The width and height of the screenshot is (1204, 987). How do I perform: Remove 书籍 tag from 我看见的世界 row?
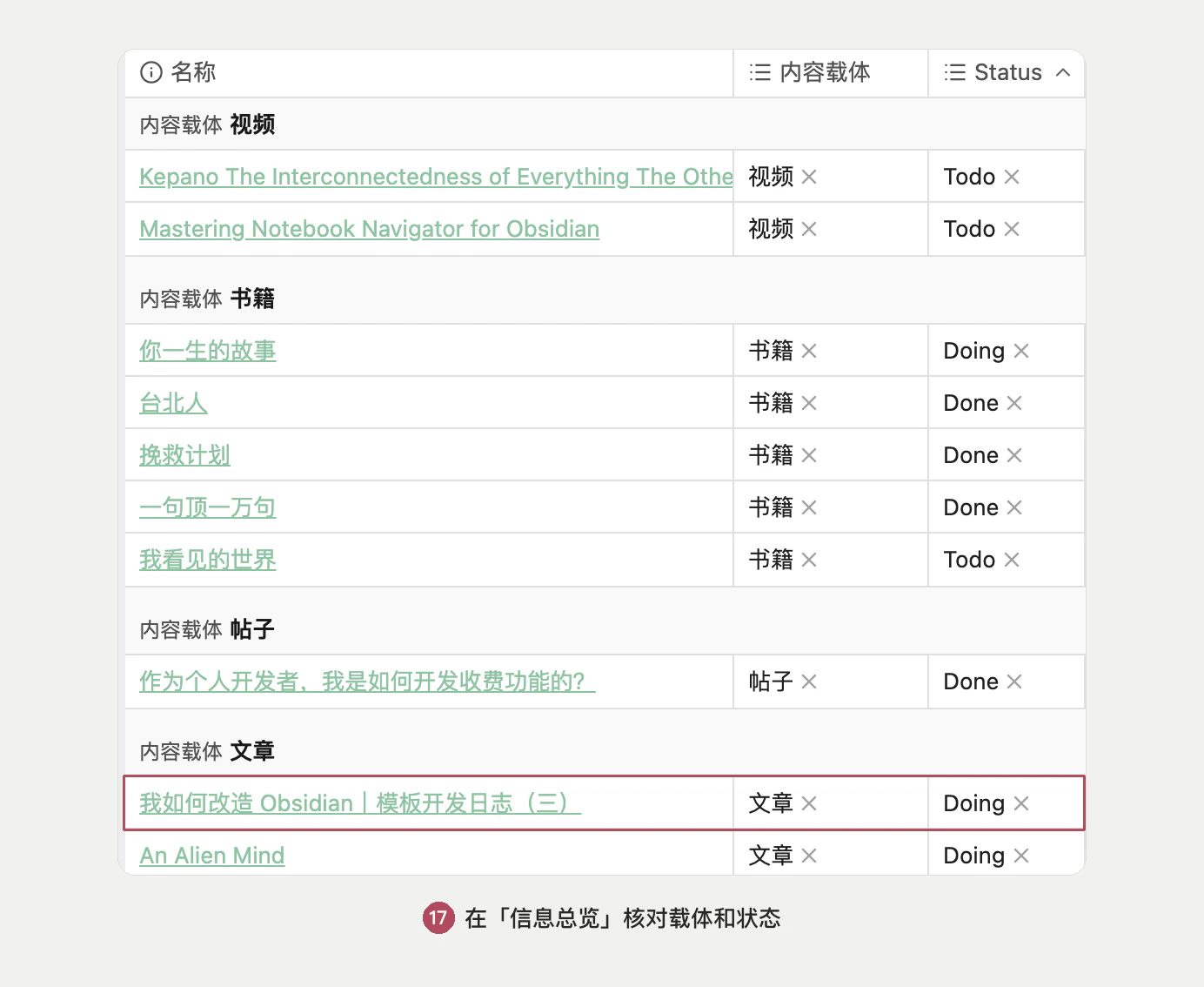pyautogui.click(x=809, y=560)
